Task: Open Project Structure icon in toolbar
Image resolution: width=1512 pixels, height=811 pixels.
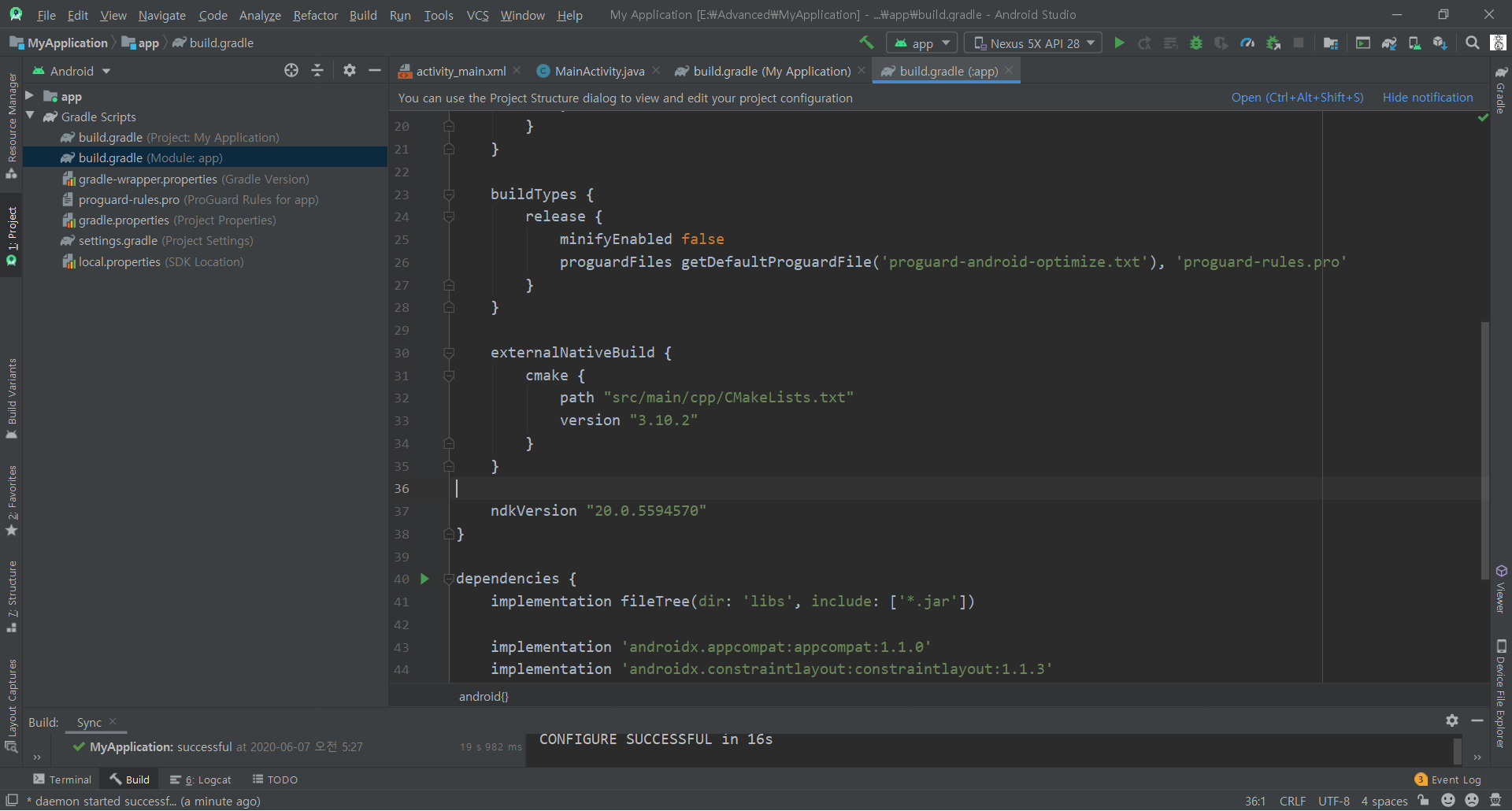Action: [1331, 43]
